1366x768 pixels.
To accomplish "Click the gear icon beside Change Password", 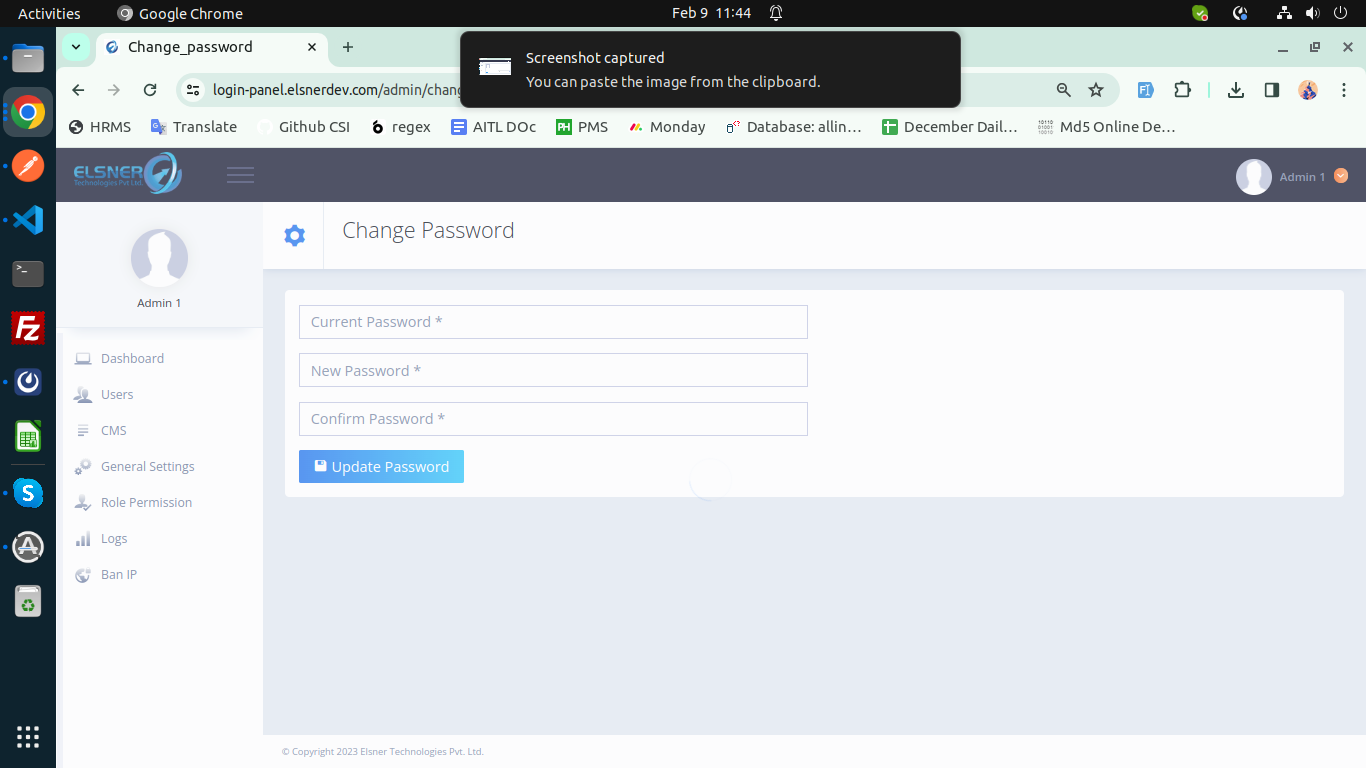I will [294, 234].
